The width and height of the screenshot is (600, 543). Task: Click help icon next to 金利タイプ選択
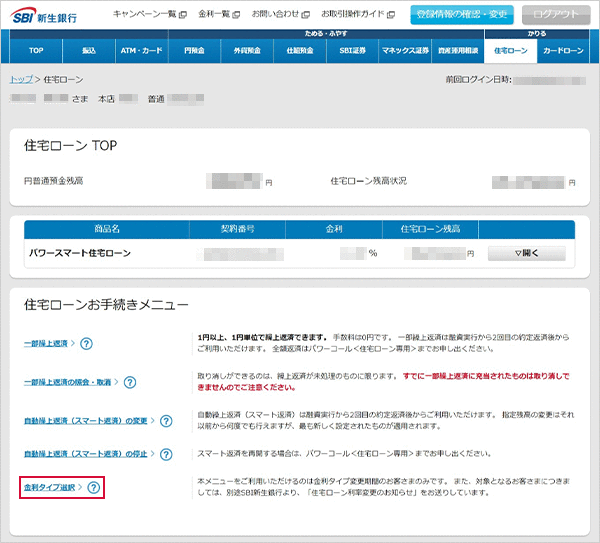click(x=94, y=488)
